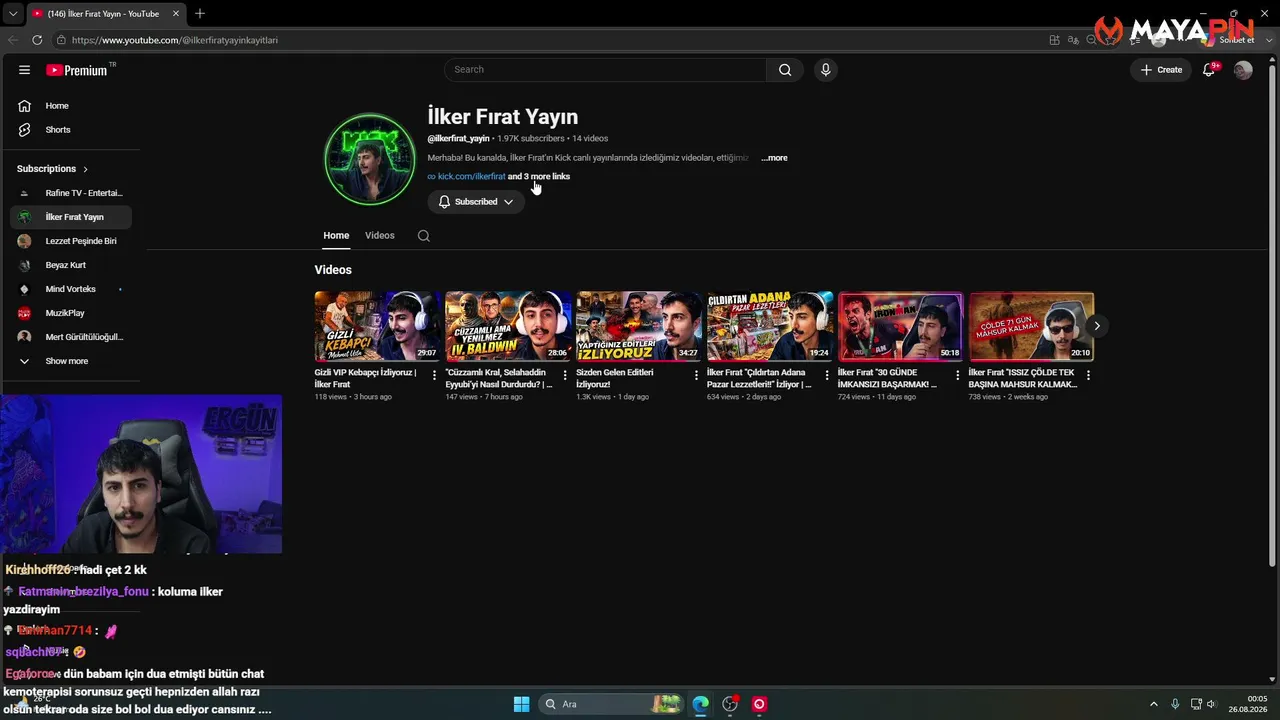Click the magnifier search button

click(785, 70)
